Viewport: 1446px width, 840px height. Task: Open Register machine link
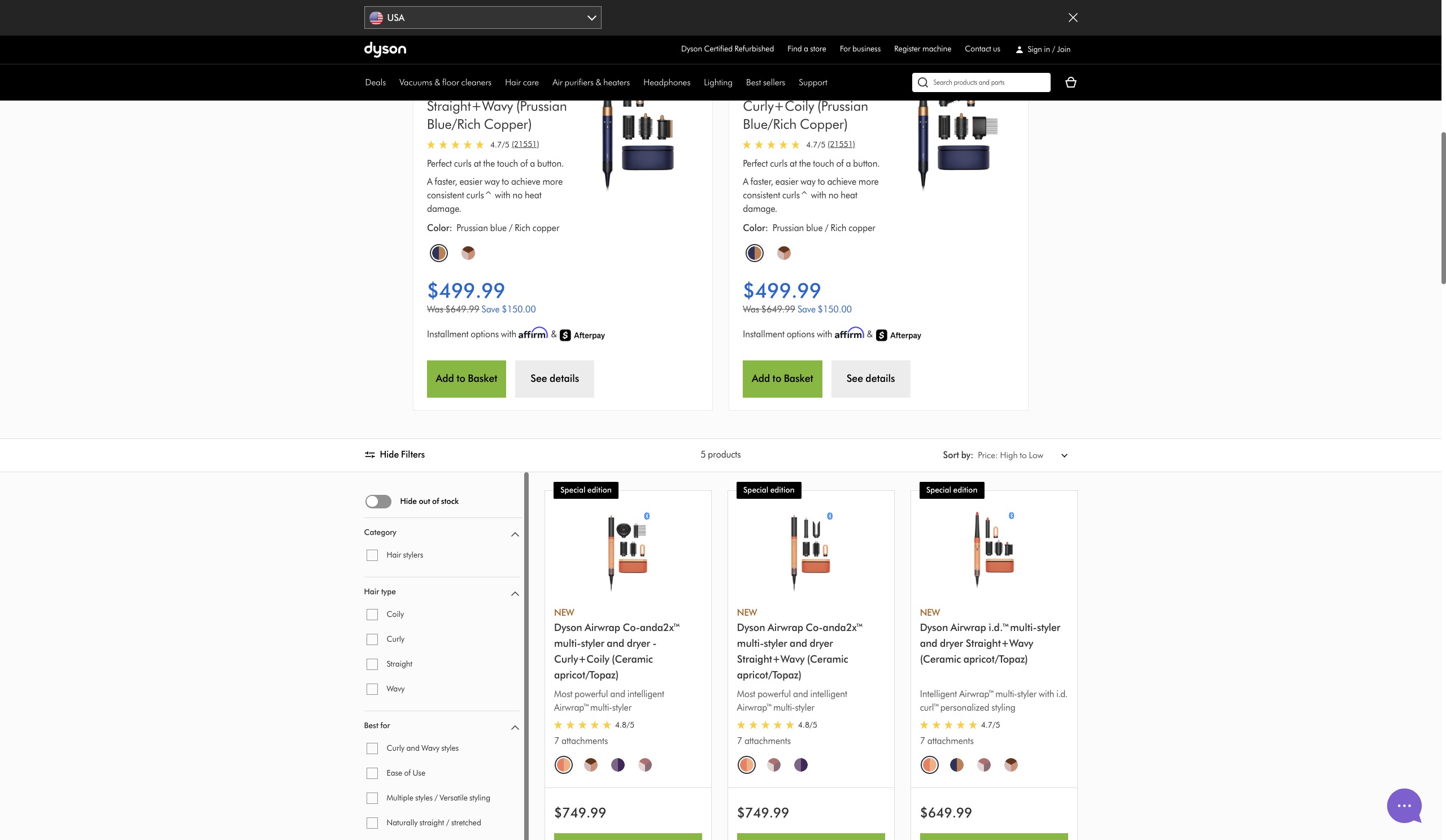[923, 49]
